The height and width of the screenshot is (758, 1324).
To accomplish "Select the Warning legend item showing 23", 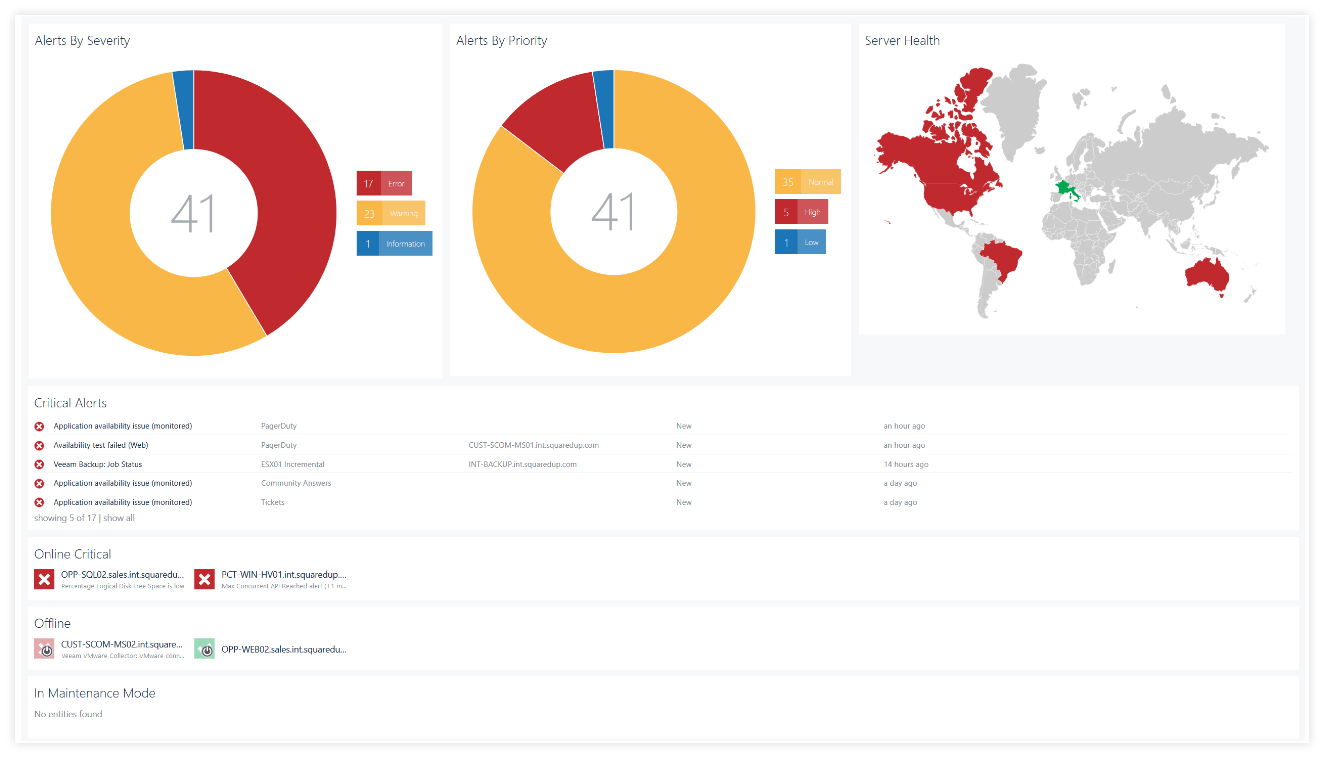I will pos(390,213).
